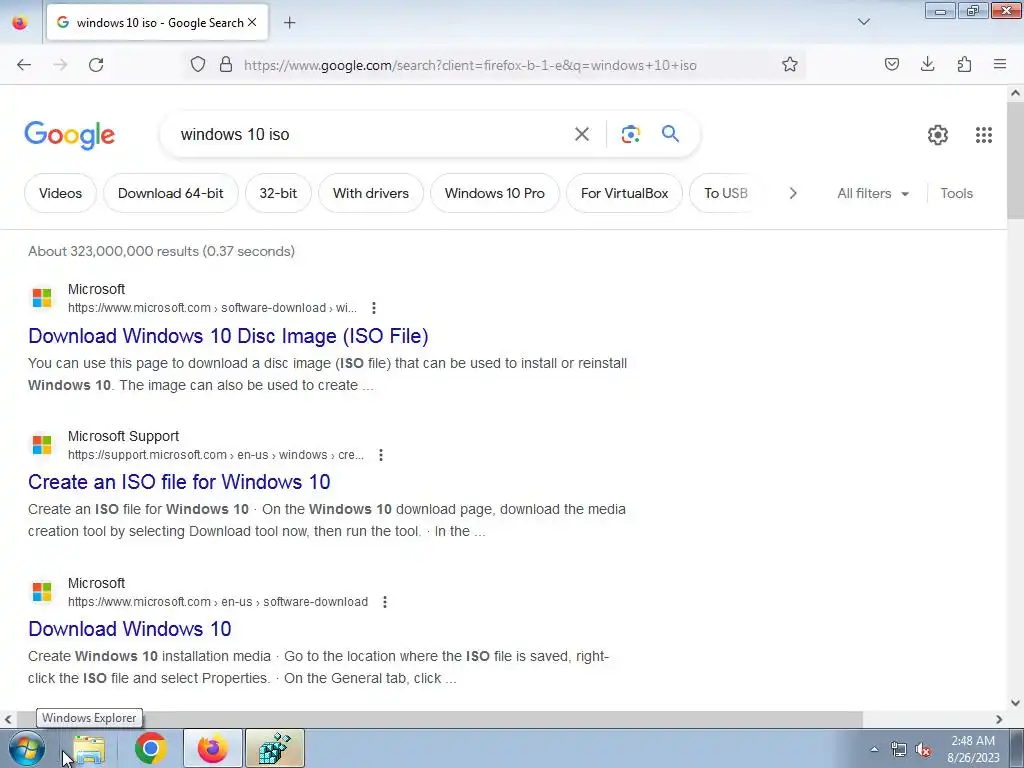This screenshot has width=1024, height=768.
Task: Open Create an ISO file for Windows 10
Action: [x=179, y=482]
